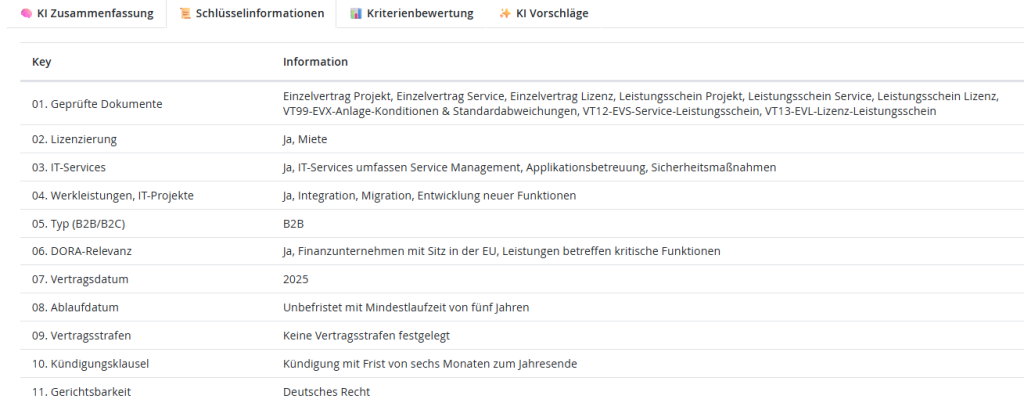
Task: Switch to the KI Zusammenfassung tab
Action: [x=95, y=14]
